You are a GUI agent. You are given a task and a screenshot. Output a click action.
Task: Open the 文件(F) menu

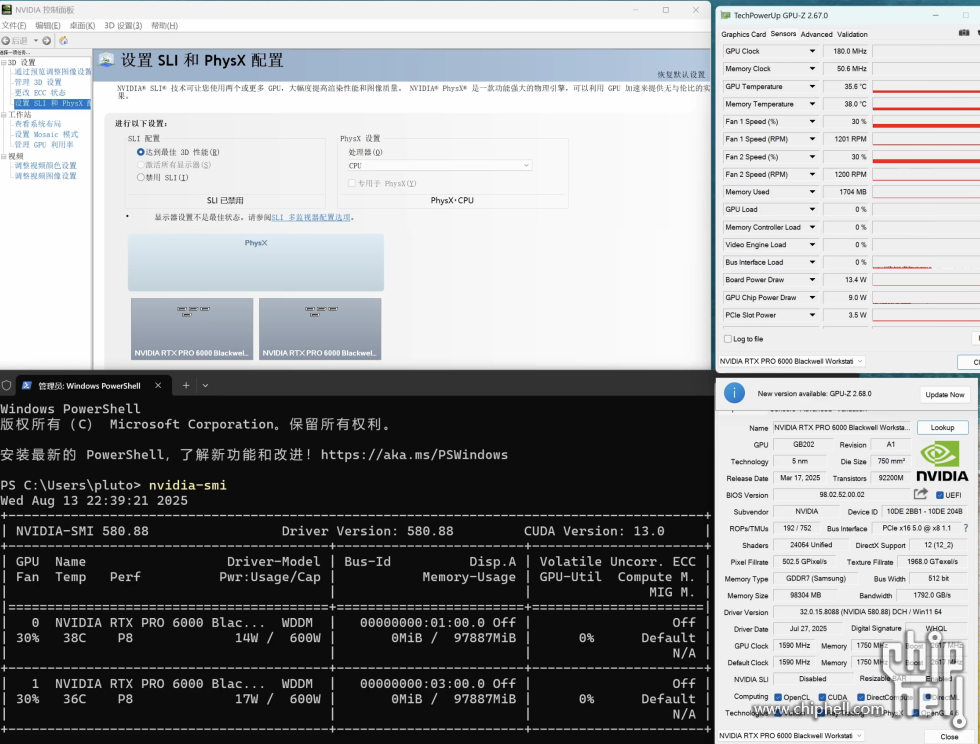(14, 26)
